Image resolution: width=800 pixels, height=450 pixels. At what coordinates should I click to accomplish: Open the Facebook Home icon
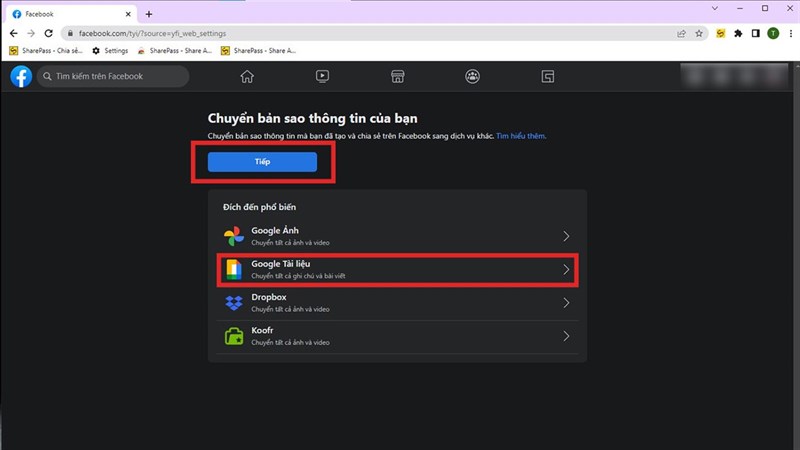[247, 77]
